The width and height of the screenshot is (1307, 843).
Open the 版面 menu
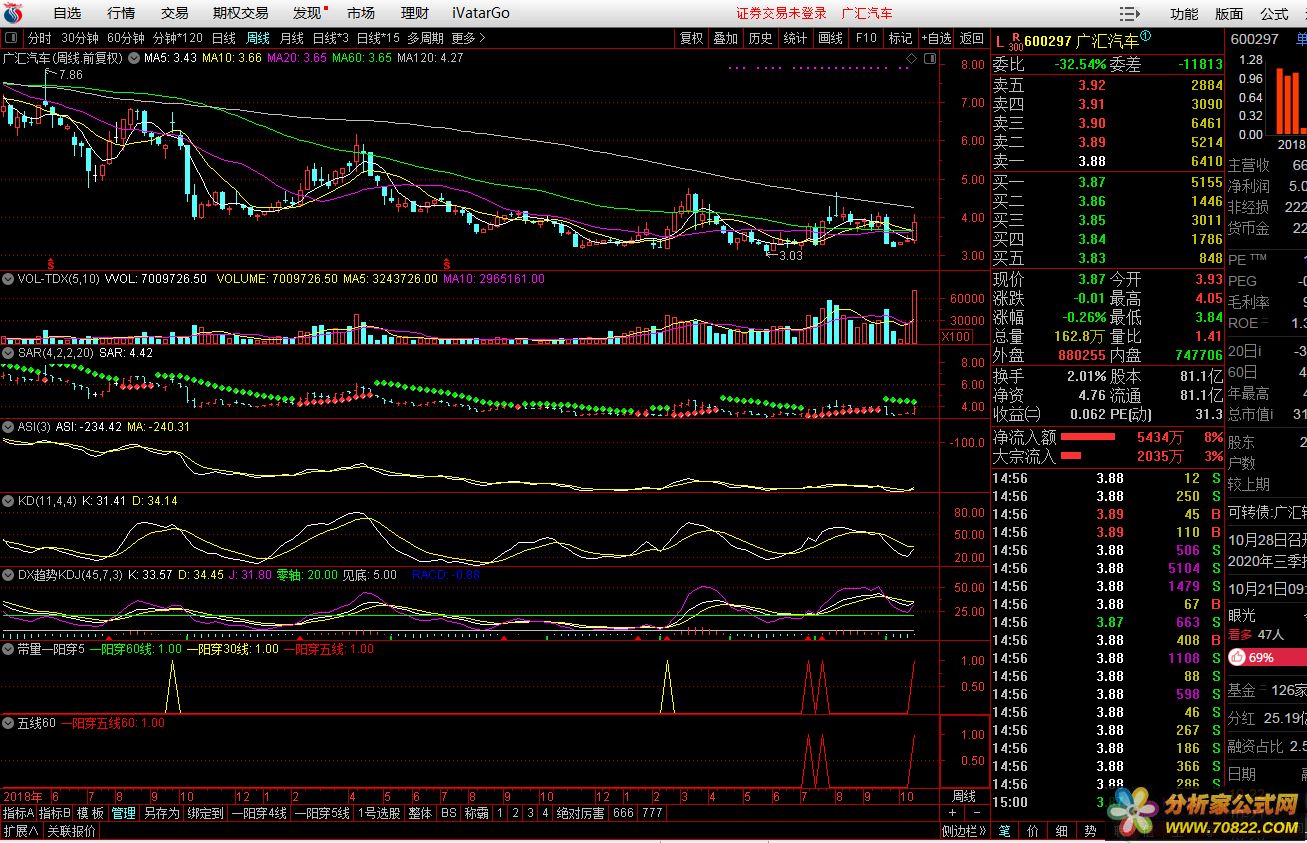point(1229,14)
